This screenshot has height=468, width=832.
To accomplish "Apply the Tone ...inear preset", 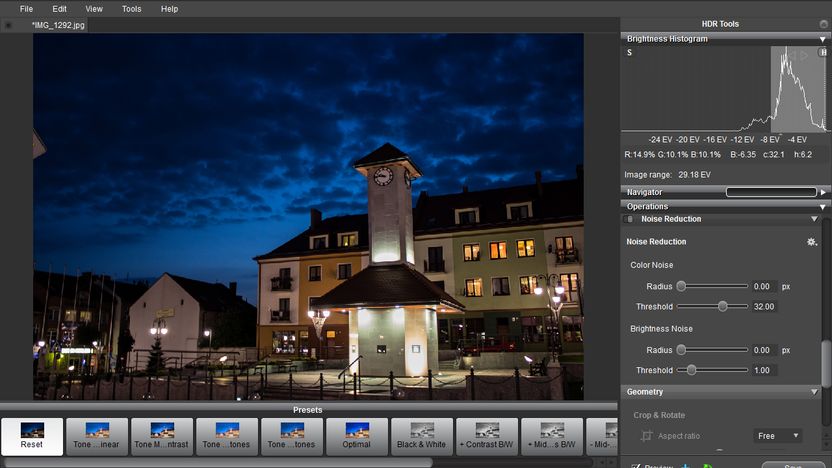I will pos(97,436).
